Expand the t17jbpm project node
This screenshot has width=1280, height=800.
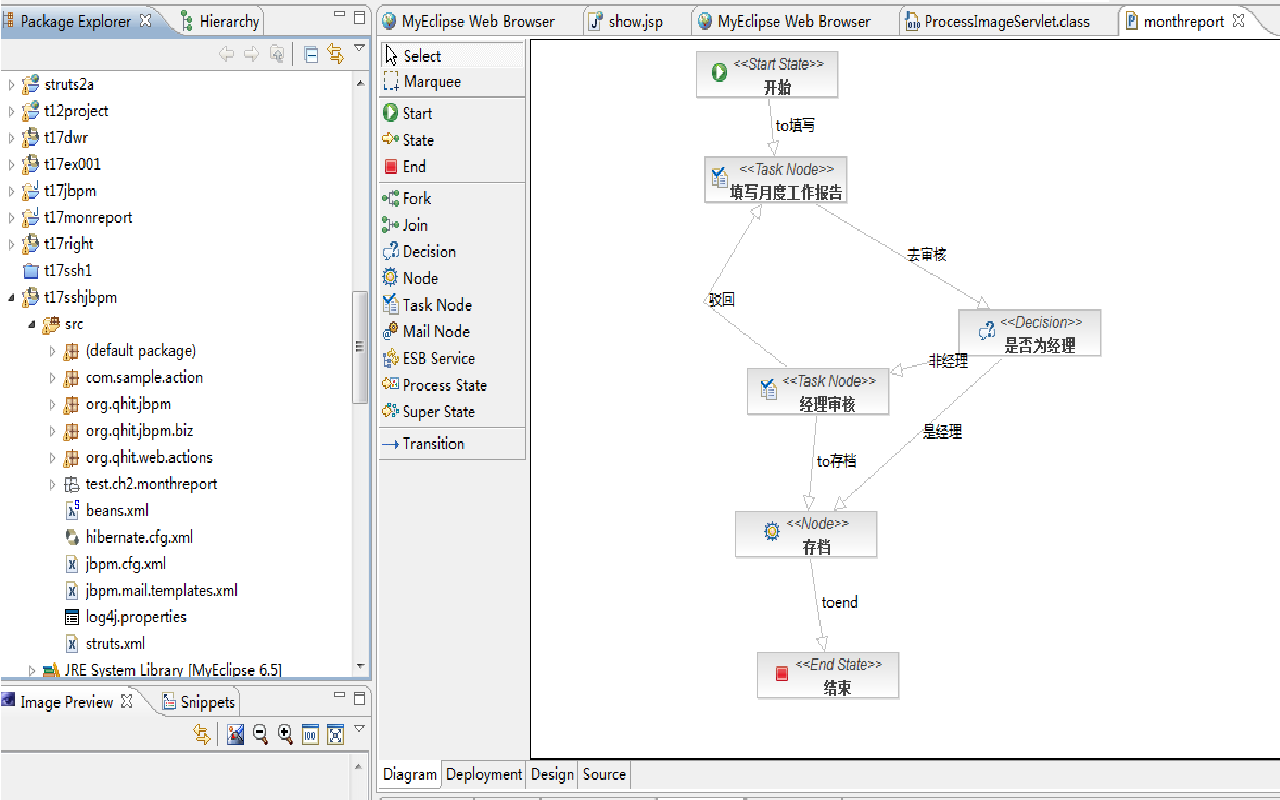pyautogui.click(x=12, y=191)
